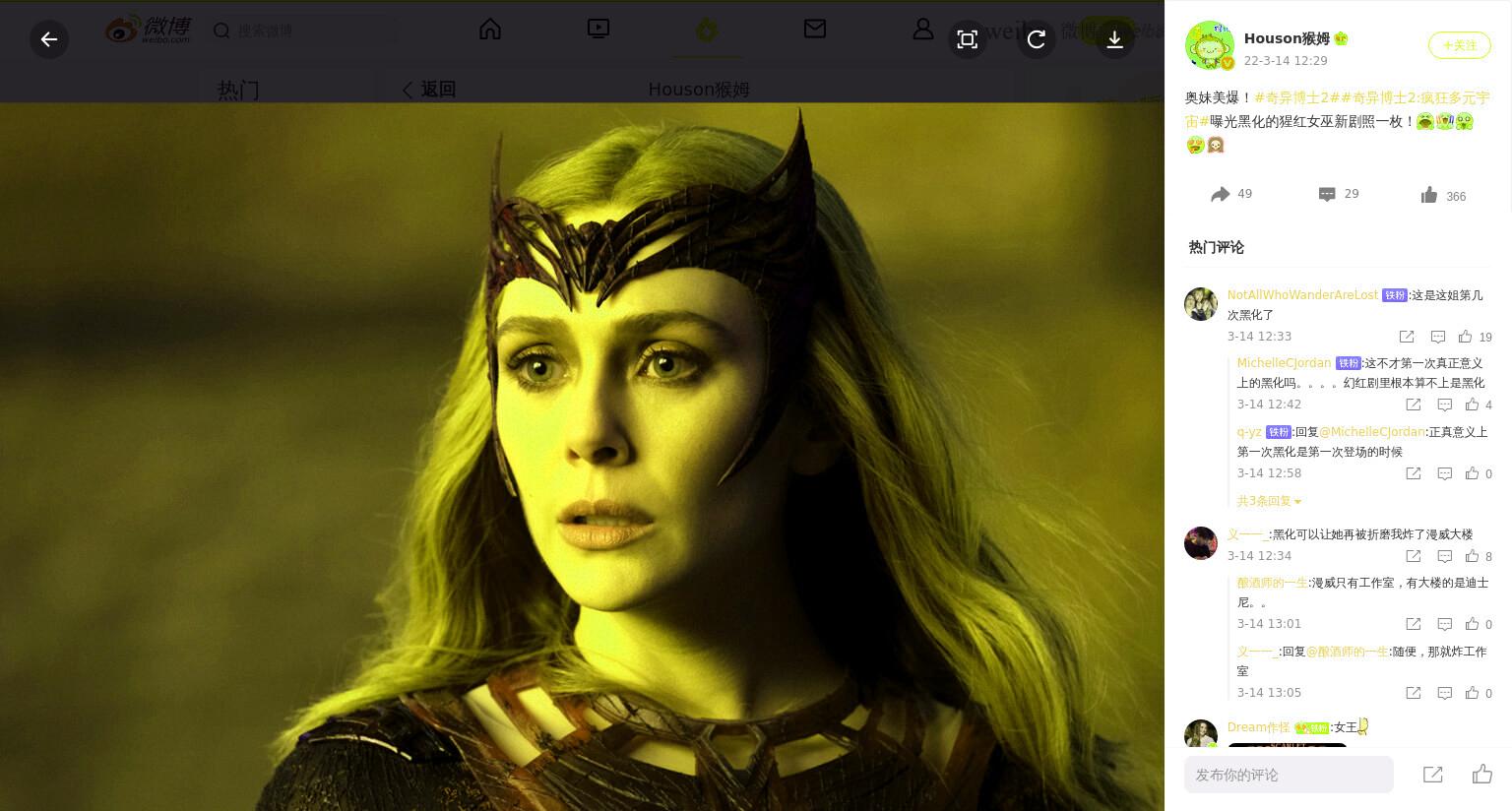The width and height of the screenshot is (1512, 811).
Task: Click the hot/trending nav icon
Action: [707, 31]
